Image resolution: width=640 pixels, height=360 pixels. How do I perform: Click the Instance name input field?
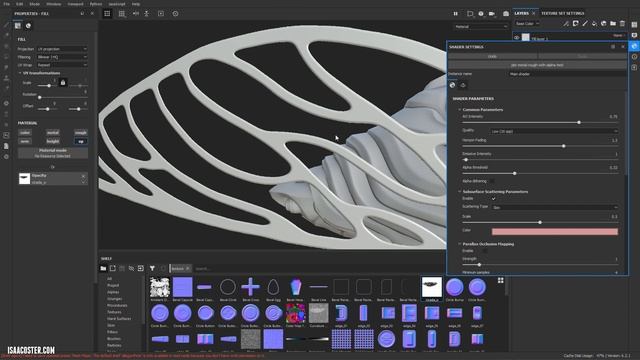(x=567, y=74)
